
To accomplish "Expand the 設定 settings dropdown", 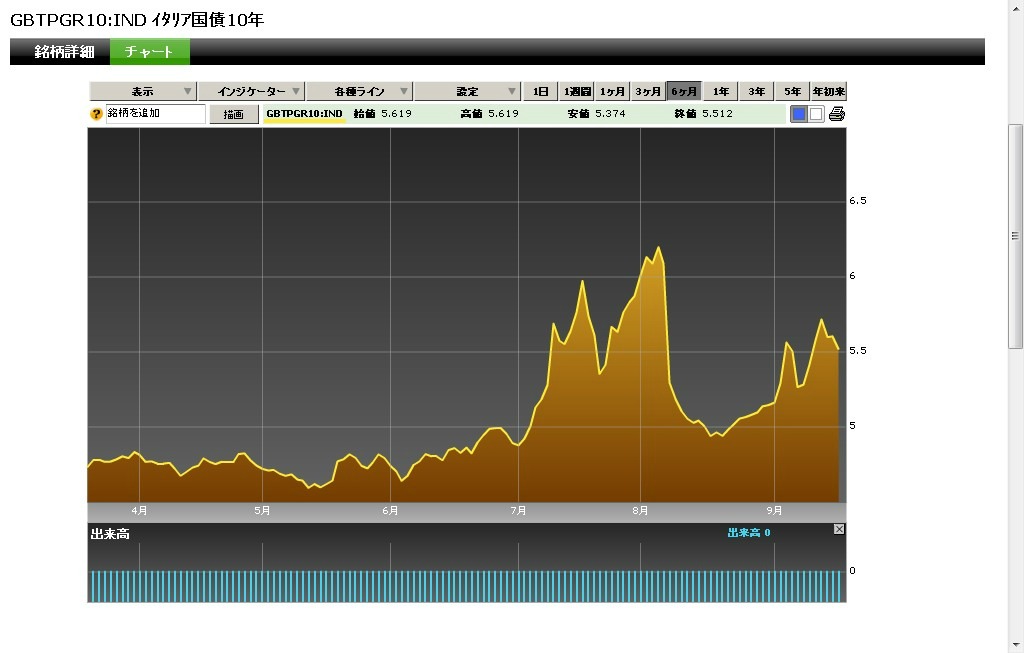I will pos(467,92).
